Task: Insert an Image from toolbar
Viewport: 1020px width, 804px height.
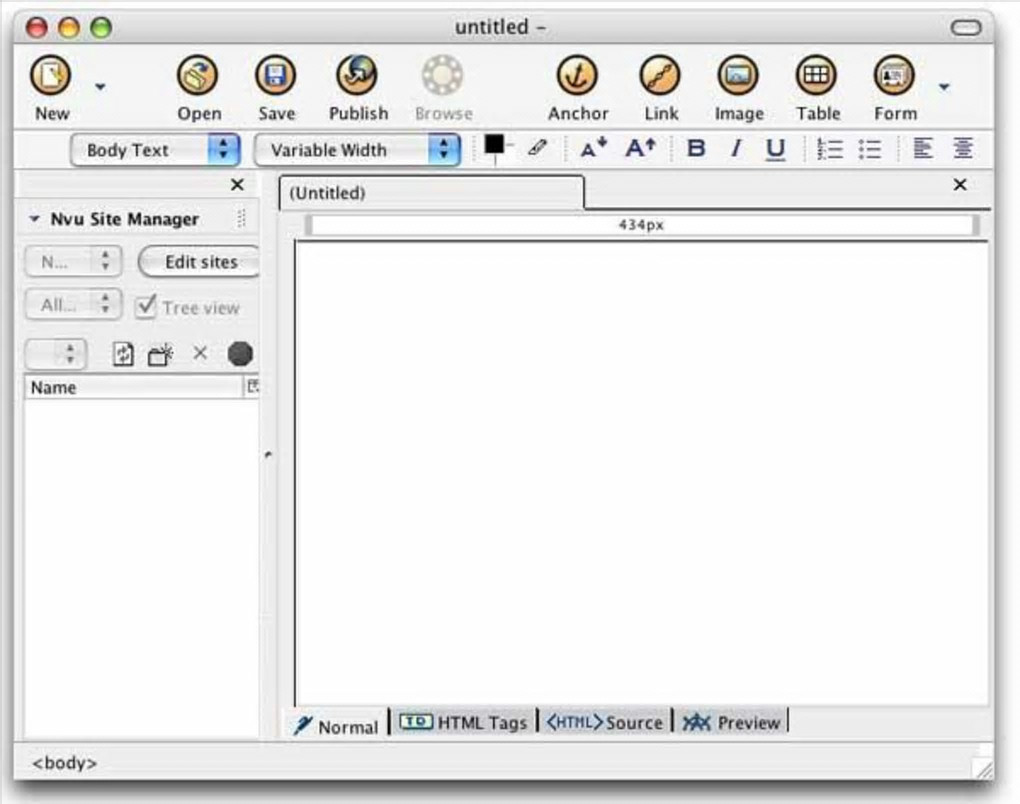Action: pyautogui.click(x=738, y=75)
